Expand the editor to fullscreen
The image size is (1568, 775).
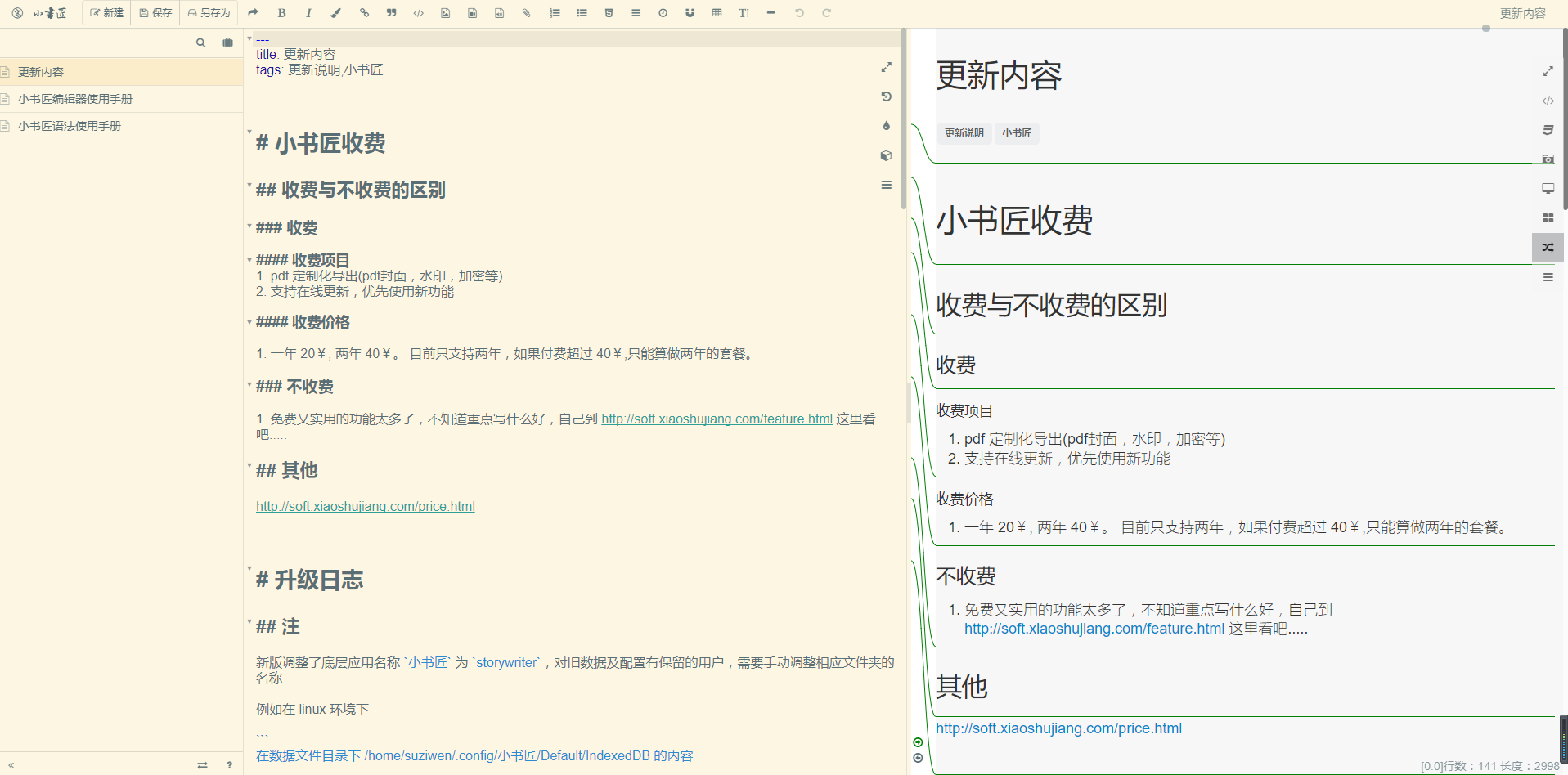pos(886,67)
